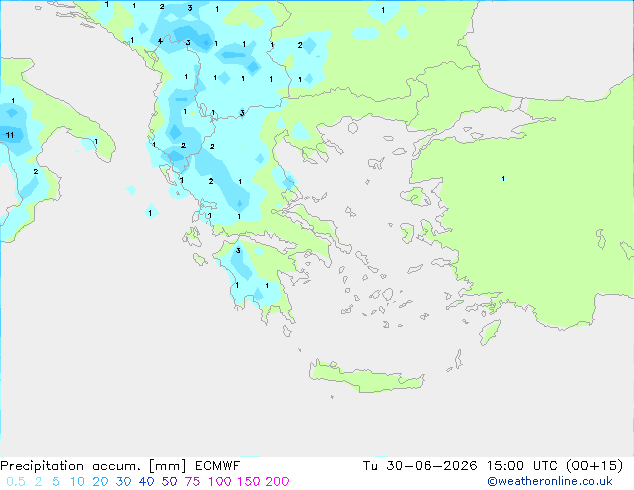Select the 20 mm legend entry
Viewport: 634px width, 490px height.
(x=100, y=482)
